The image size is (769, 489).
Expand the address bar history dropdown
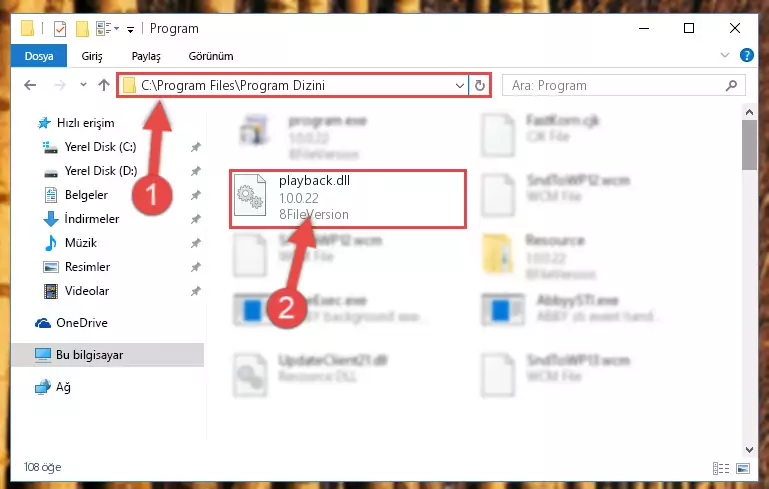point(460,85)
